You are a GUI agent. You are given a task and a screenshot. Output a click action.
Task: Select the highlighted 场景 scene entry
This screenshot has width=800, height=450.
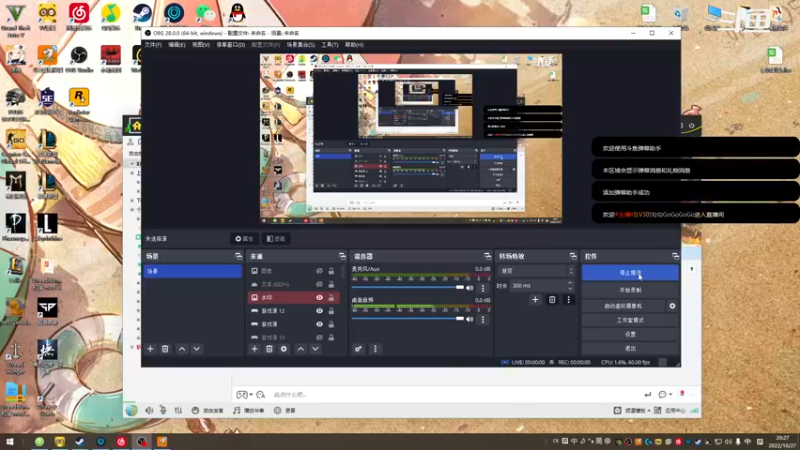pyautogui.click(x=193, y=271)
